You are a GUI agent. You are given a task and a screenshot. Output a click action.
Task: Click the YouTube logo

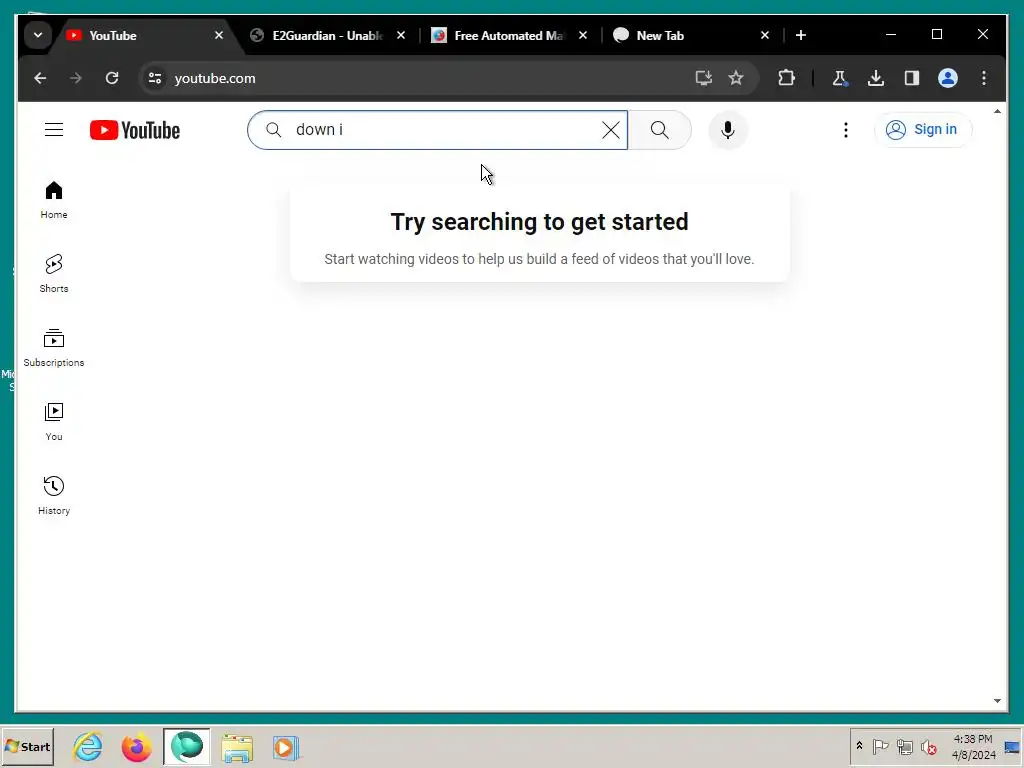coord(135,130)
